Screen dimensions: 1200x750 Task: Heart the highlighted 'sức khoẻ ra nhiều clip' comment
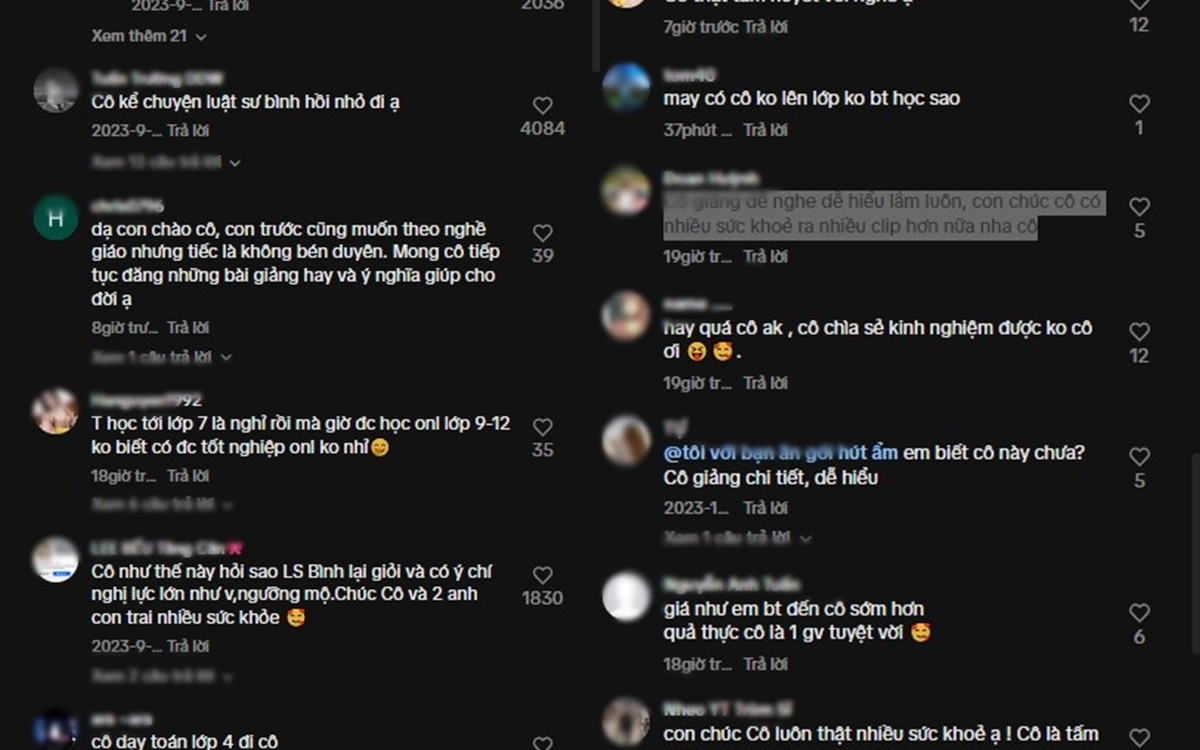tap(1139, 206)
